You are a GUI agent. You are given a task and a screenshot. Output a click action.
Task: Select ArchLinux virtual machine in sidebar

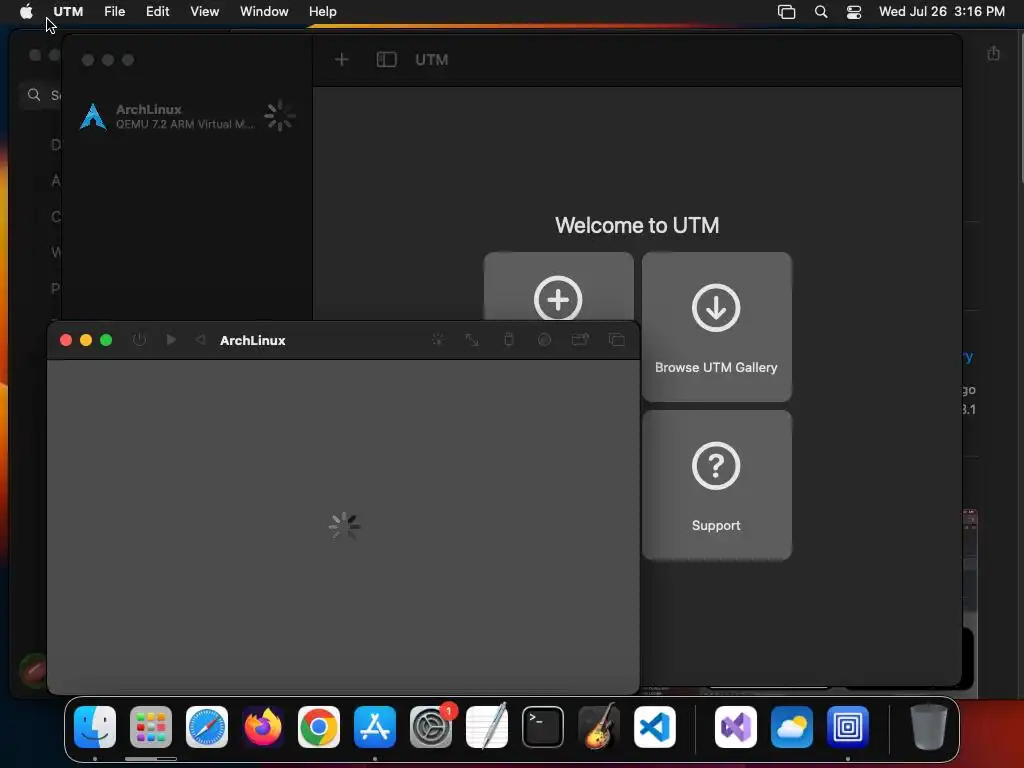click(187, 116)
